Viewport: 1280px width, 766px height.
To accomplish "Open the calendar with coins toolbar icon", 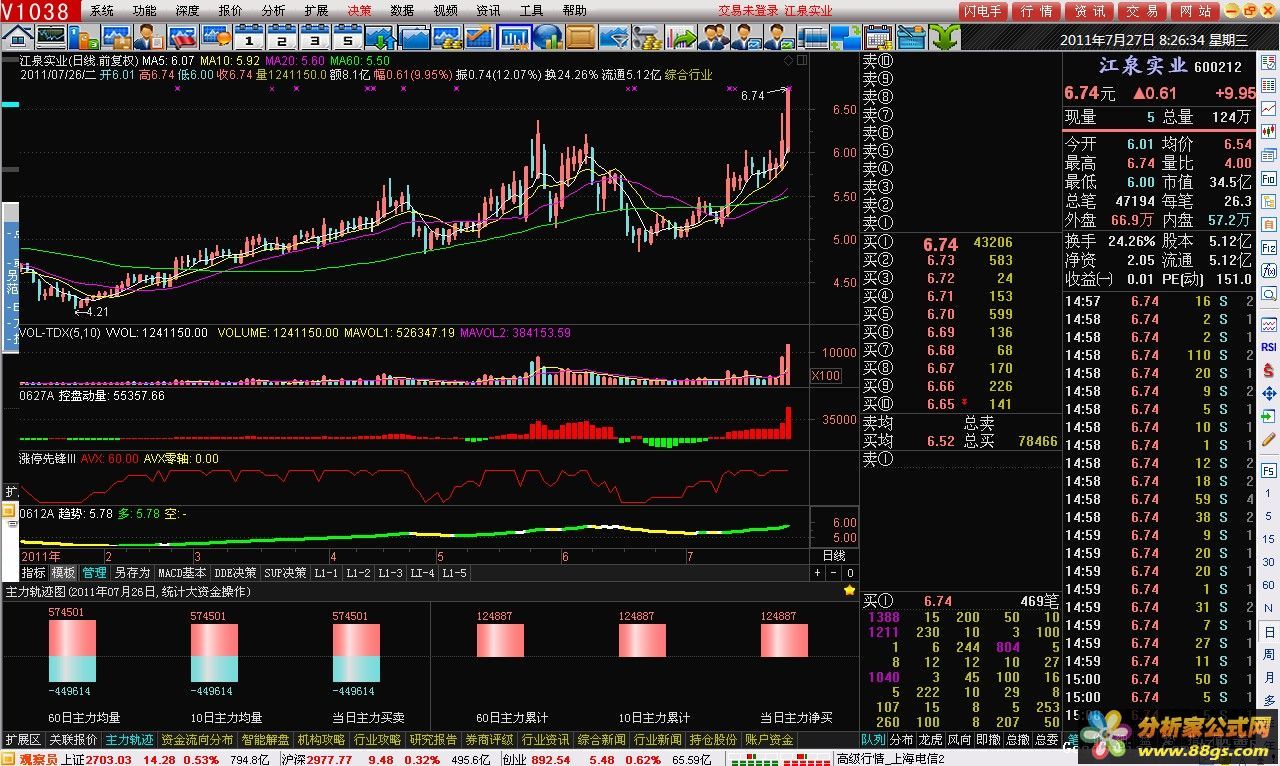I will pyautogui.click(x=876, y=37).
